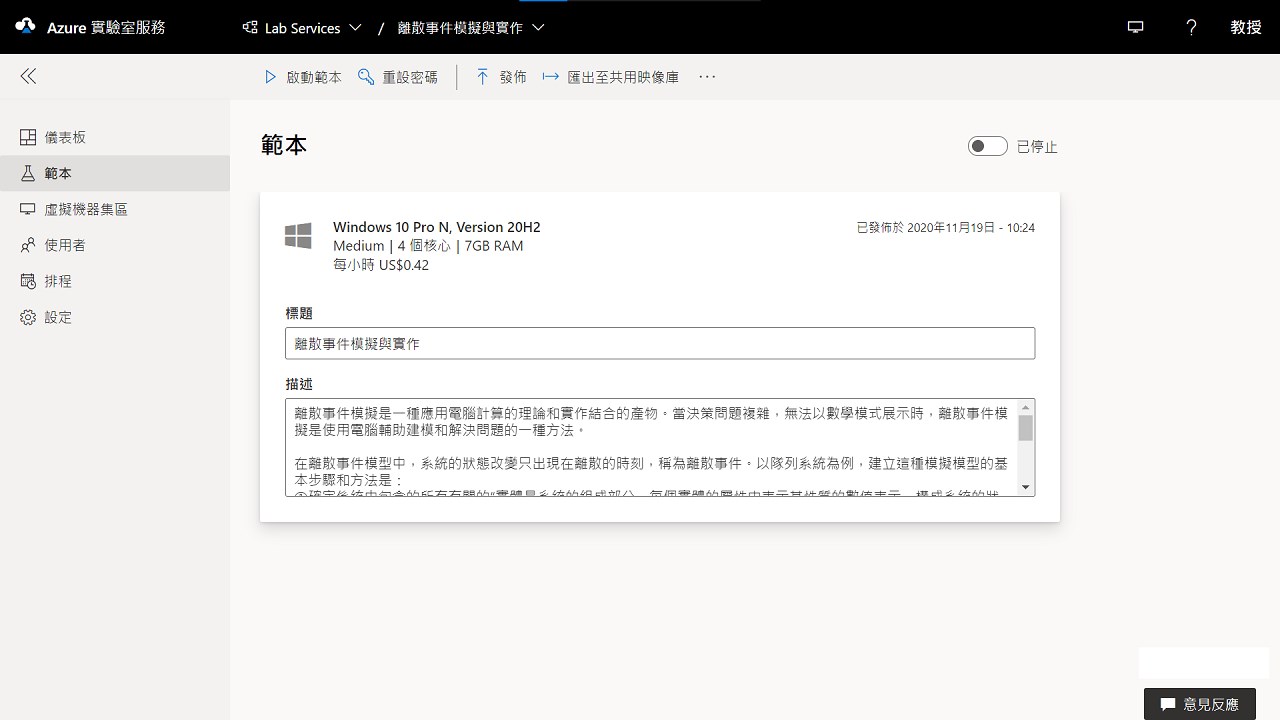The width and height of the screenshot is (1280, 720).
Task: Open the 虛擬機器集區 page
Action: (115, 209)
